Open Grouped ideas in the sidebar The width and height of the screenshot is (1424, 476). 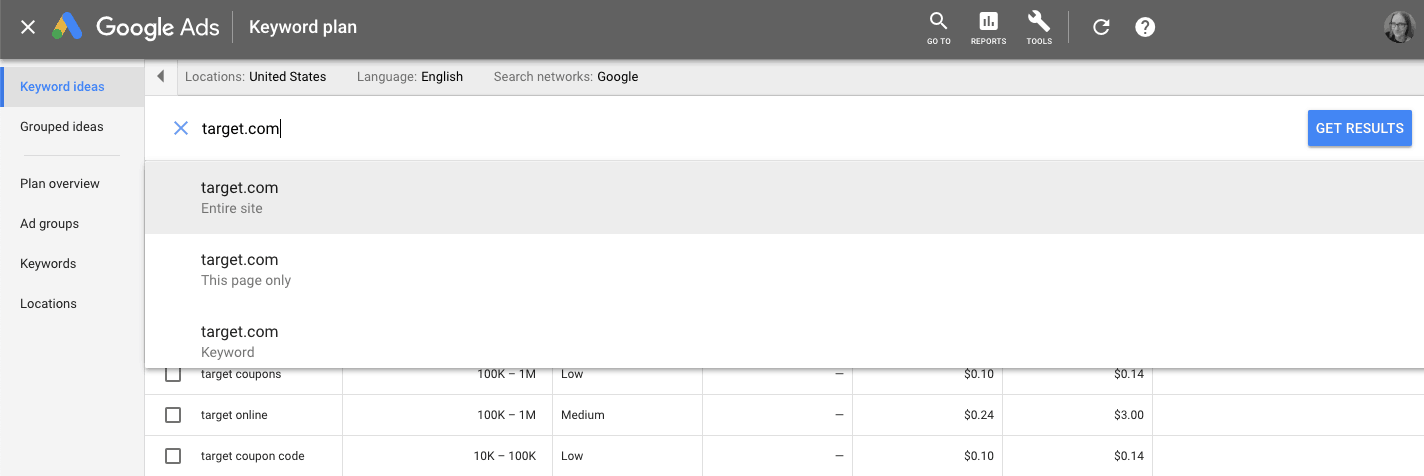[62, 127]
